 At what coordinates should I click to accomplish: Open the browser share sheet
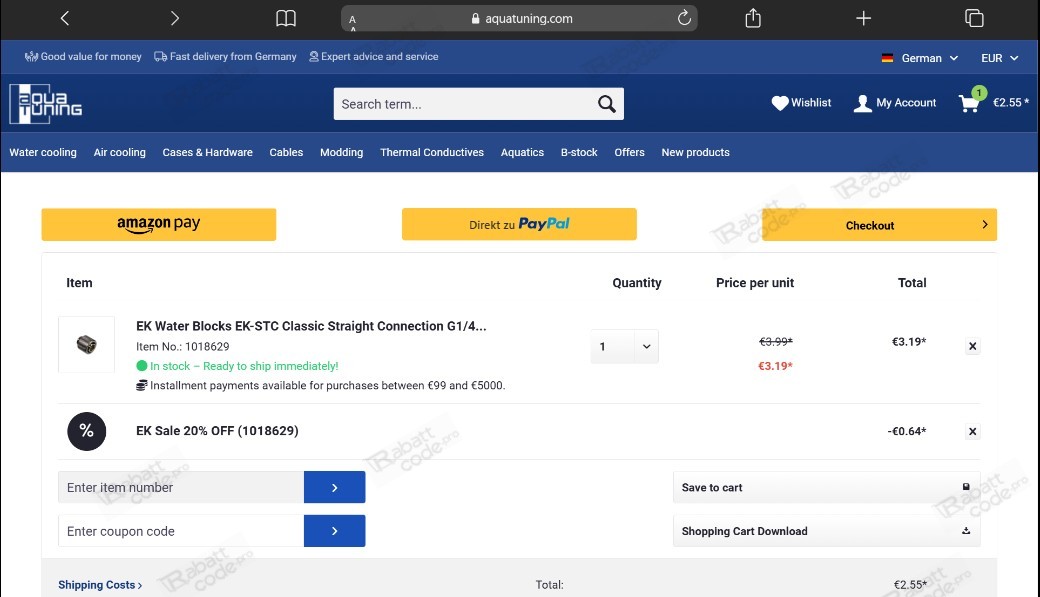[751, 17]
